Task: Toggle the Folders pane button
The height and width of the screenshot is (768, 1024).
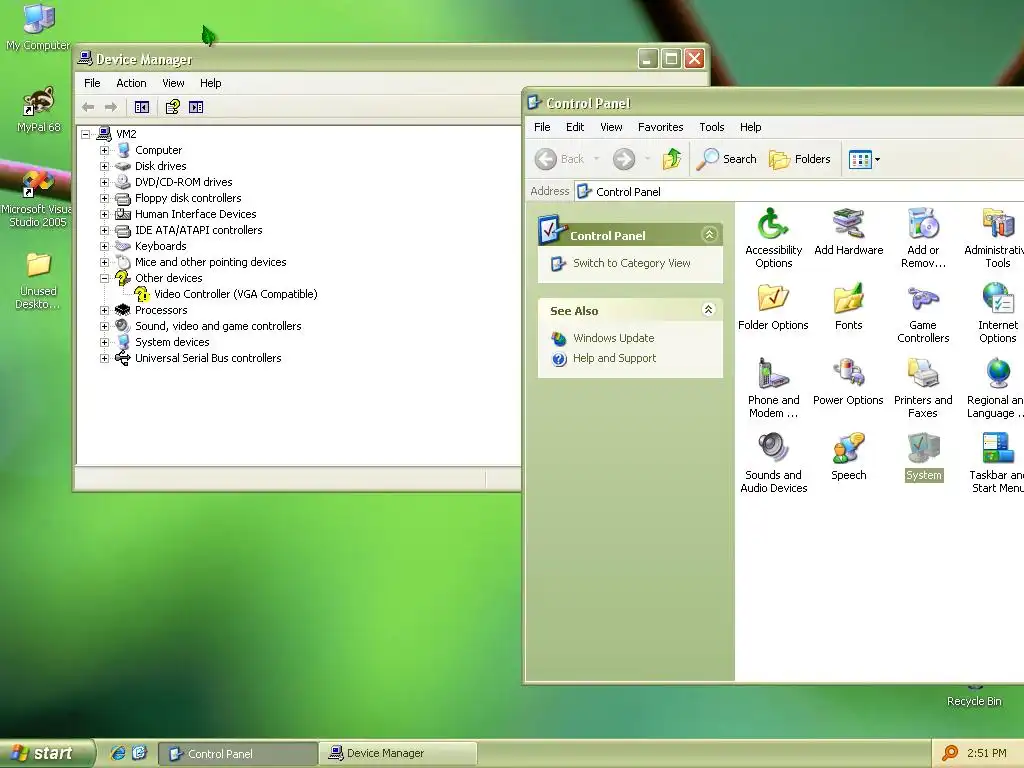Action: pyautogui.click(x=799, y=159)
